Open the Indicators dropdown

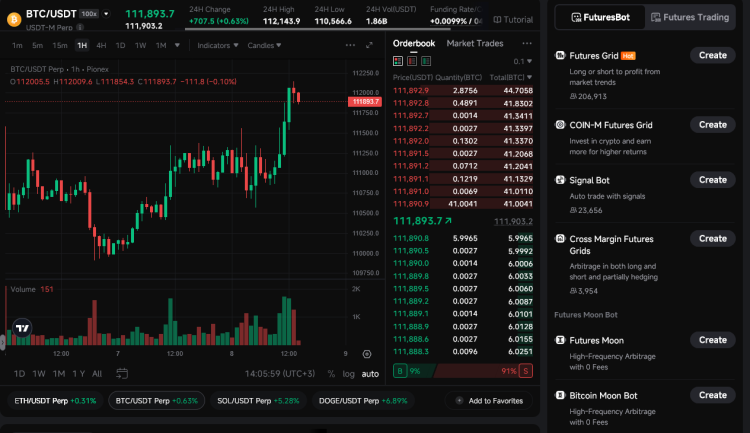[218, 45]
